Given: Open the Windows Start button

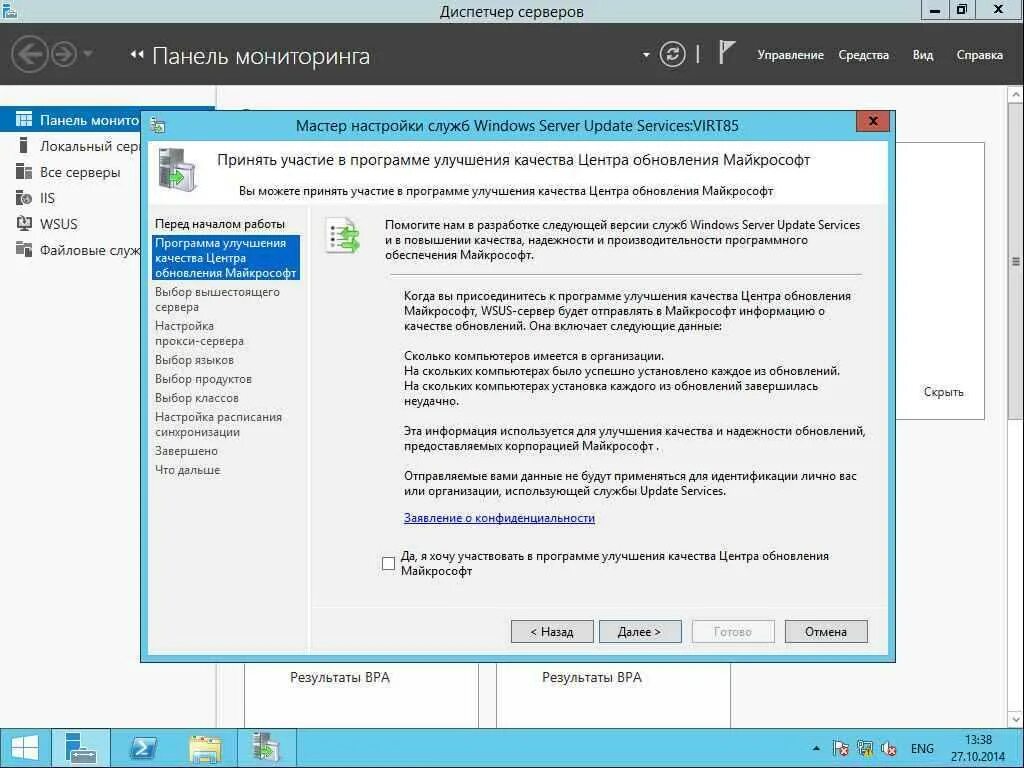Looking at the screenshot, I should [x=24, y=748].
